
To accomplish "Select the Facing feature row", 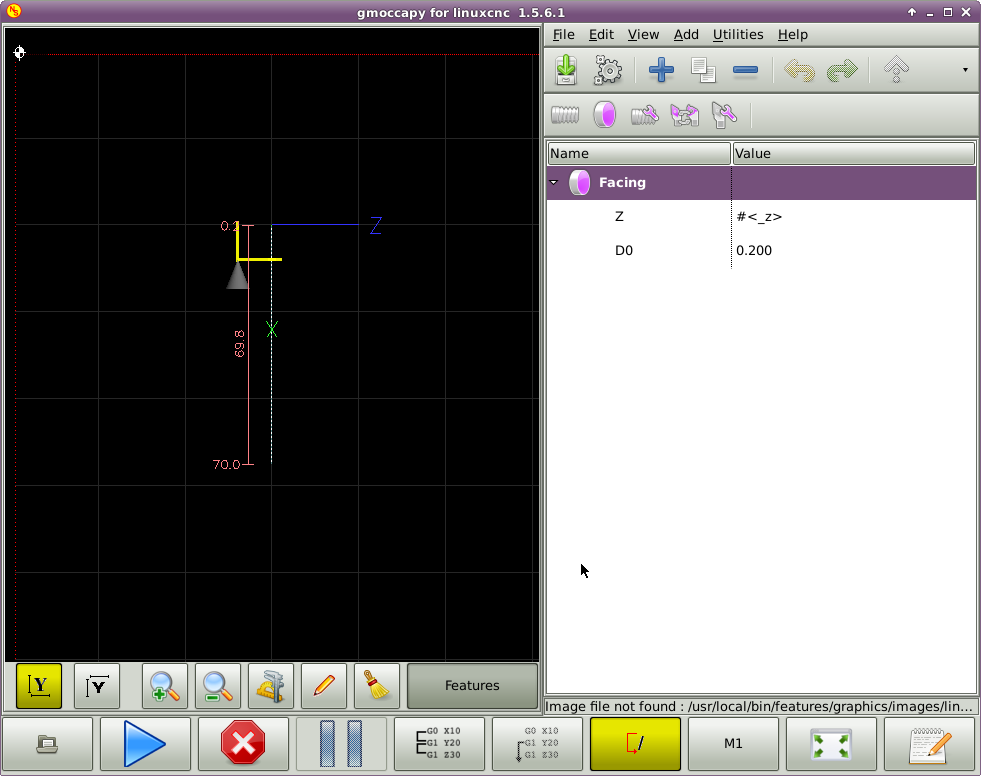I will tap(761, 183).
